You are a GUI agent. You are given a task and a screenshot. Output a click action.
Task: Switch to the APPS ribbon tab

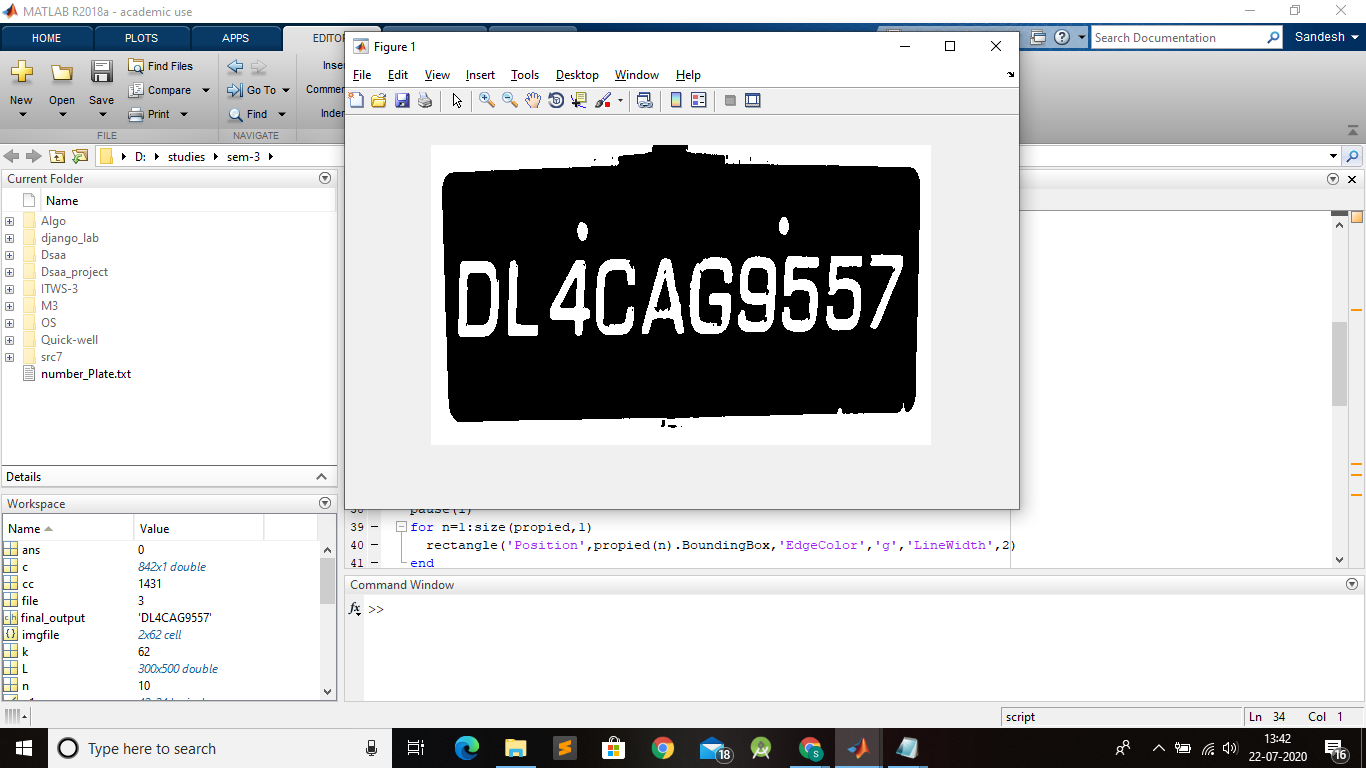(x=236, y=38)
